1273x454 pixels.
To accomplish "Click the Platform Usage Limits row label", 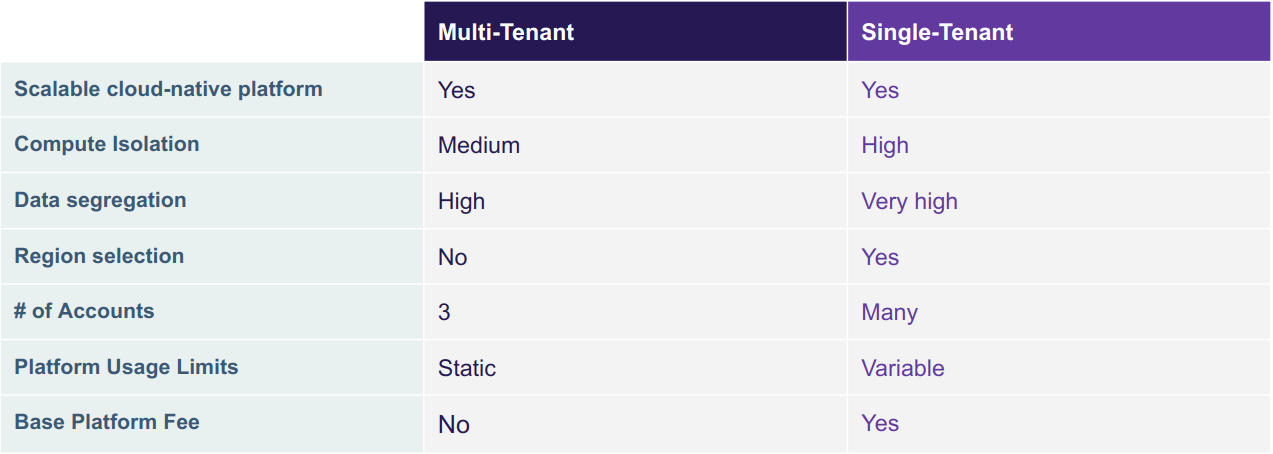I will [126, 367].
